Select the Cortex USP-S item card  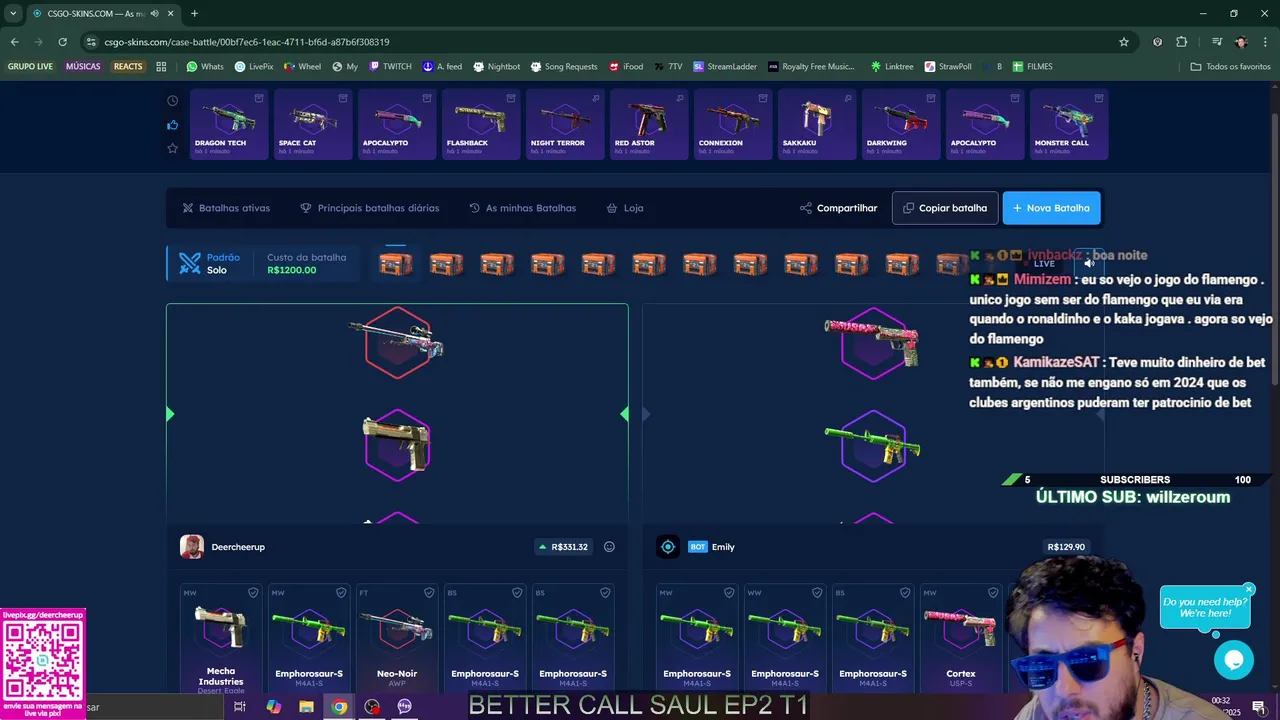tap(961, 640)
